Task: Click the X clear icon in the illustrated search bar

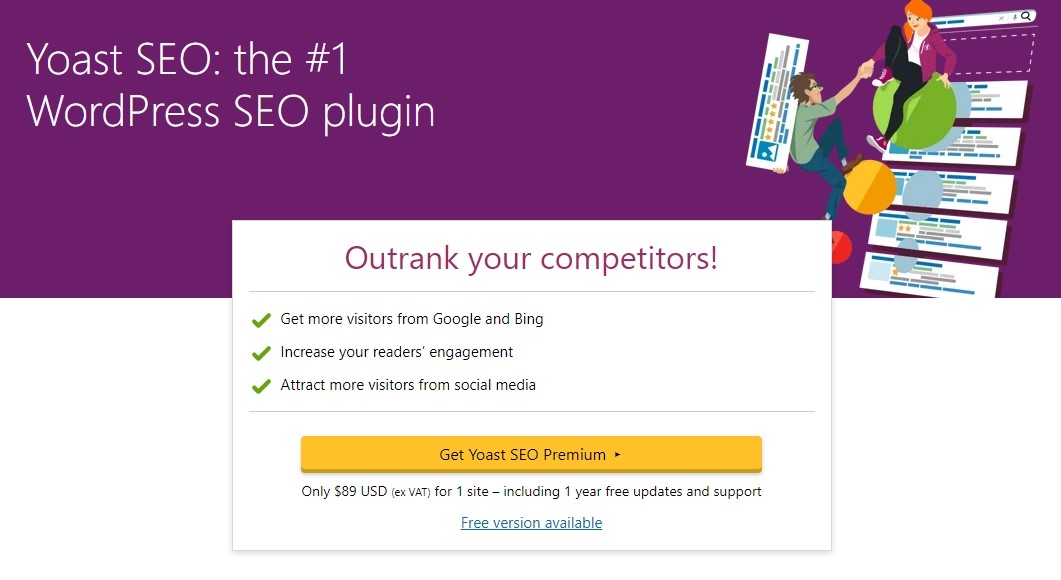Action: coord(1000,16)
